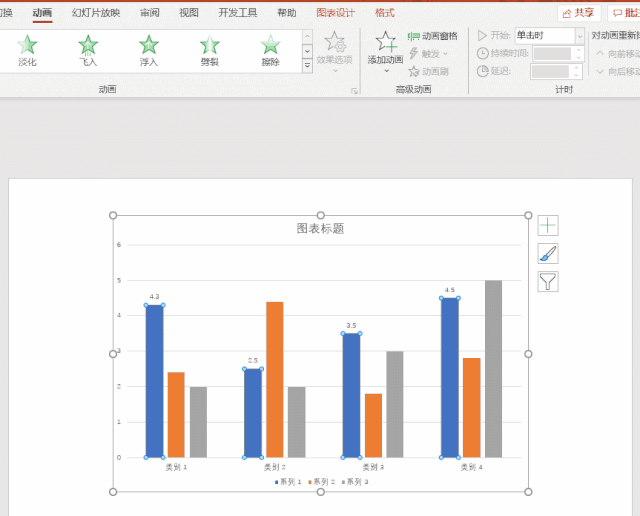This screenshot has height=516, width=640.
Task: Apply the 浮入 (Float In) animation effect
Action: point(149,50)
